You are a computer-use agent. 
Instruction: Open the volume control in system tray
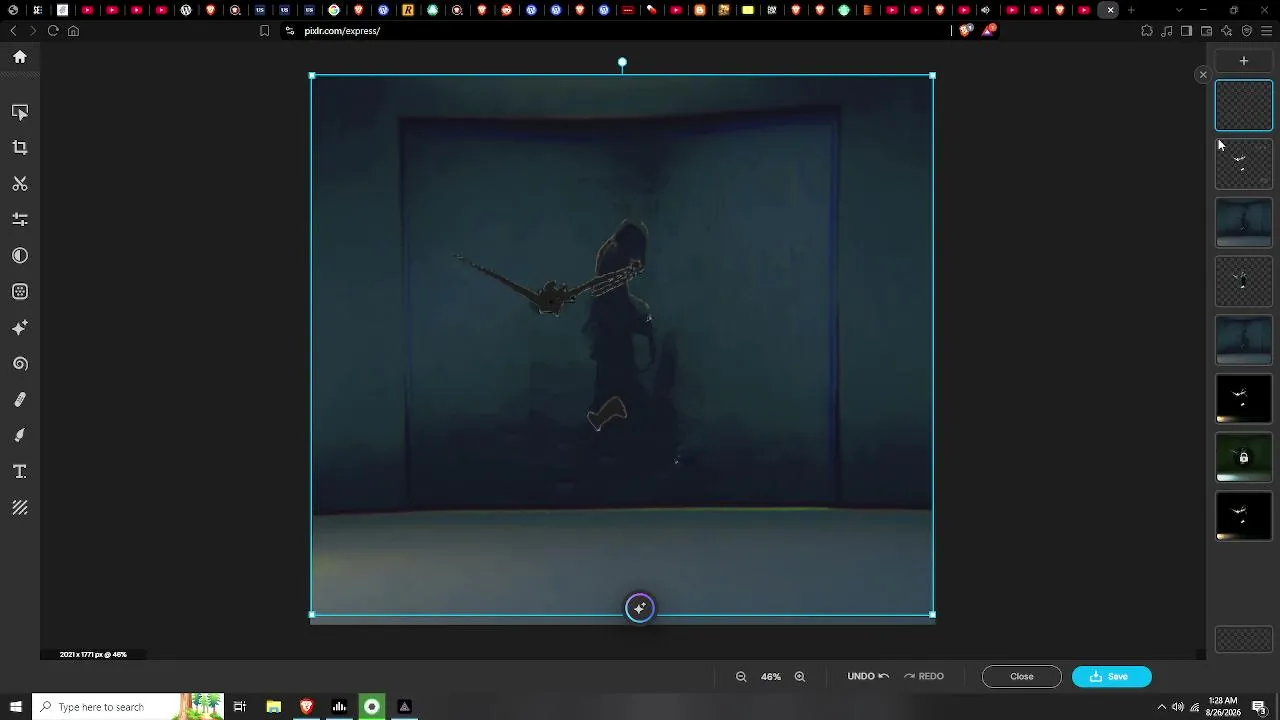(1178, 707)
